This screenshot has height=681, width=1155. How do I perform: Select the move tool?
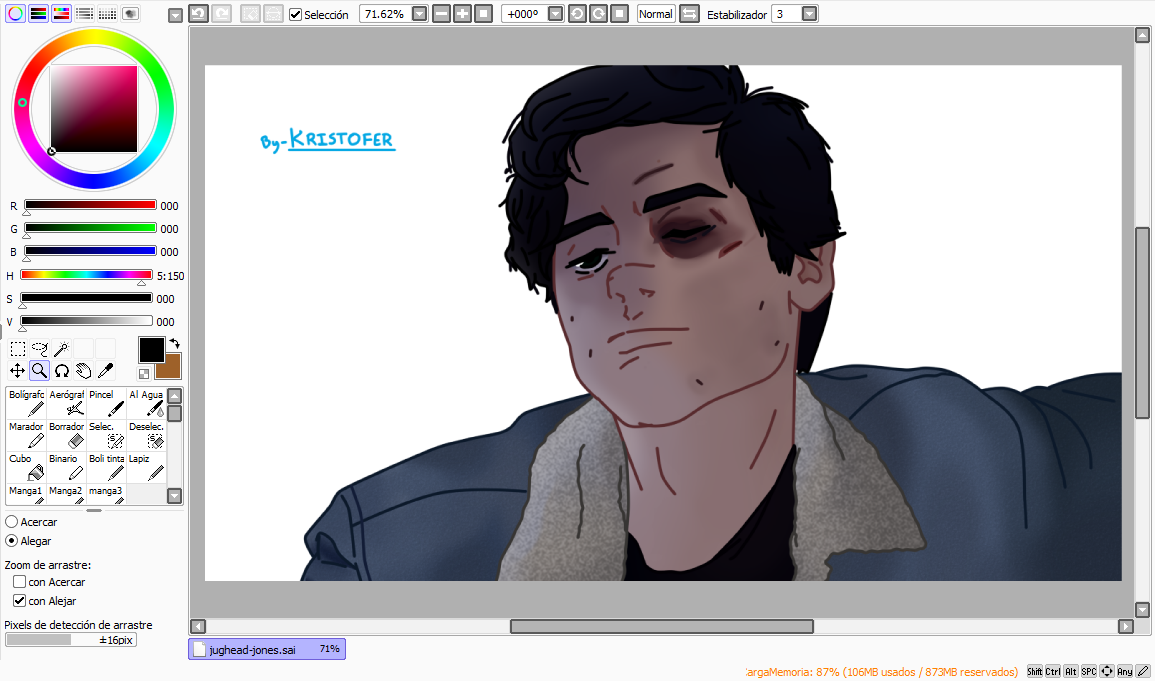[x=18, y=371]
